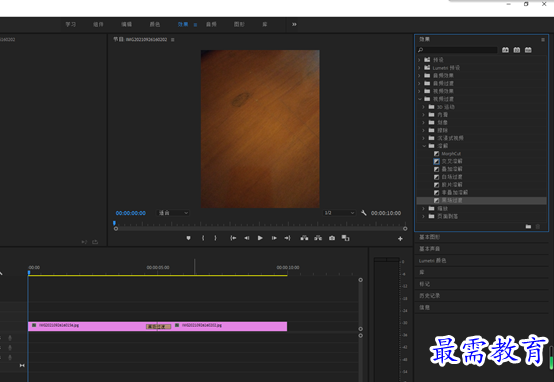The image size is (554, 382).
Task: Switch to the 音频 workspace tab
Action: pos(211,24)
